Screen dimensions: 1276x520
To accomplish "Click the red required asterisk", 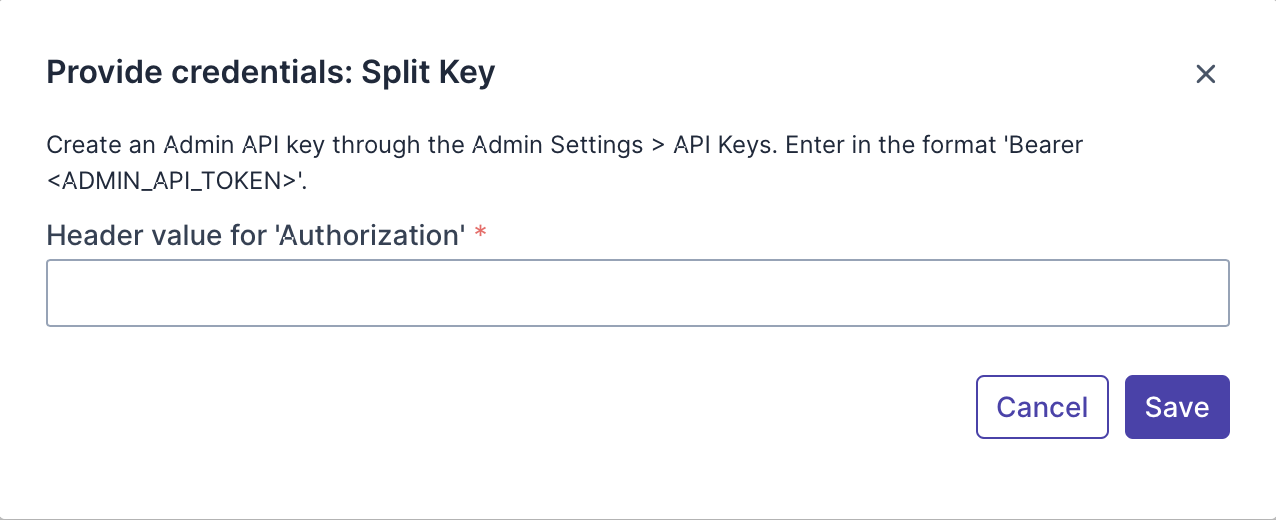I will point(481,235).
